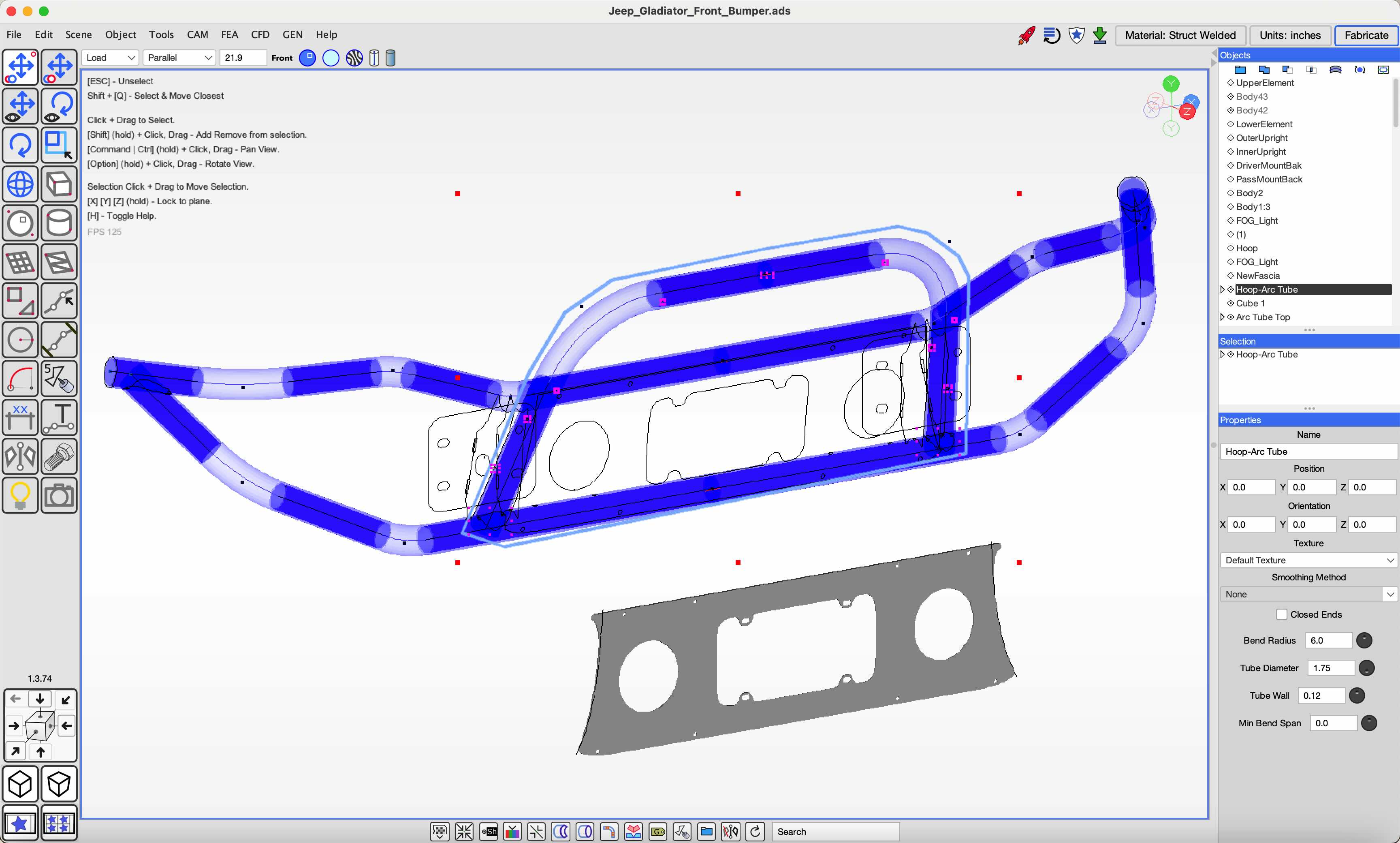This screenshot has height=843, width=1400.
Task: Select the cylinder primitive tool
Action: click(x=59, y=223)
